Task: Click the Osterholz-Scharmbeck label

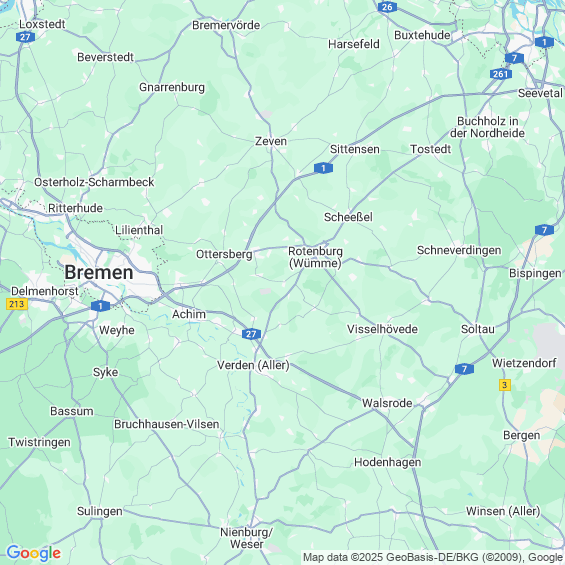Action: [x=94, y=182]
